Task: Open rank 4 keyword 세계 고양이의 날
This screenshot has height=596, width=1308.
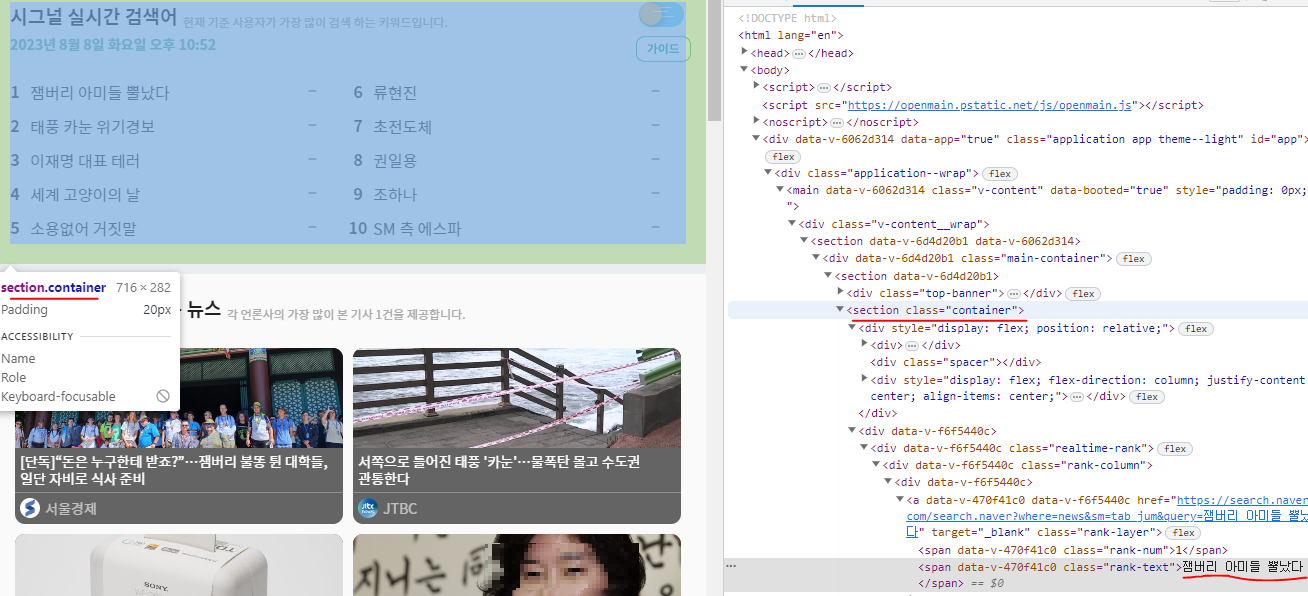Action: [x=85, y=194]
